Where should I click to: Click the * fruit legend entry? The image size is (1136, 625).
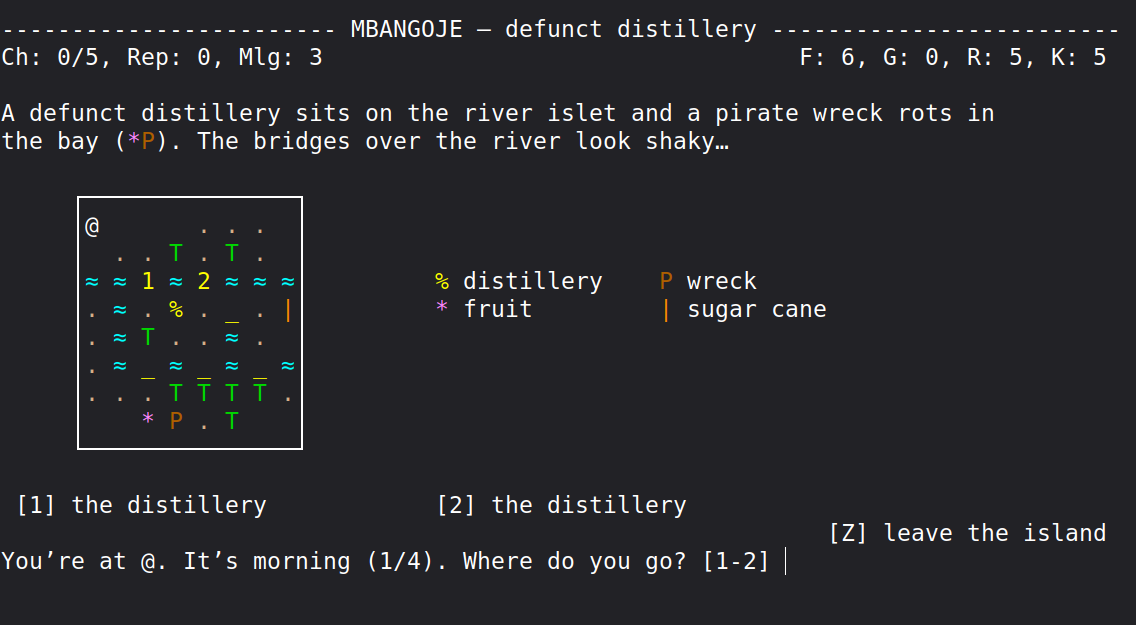[x=484, y=309]
